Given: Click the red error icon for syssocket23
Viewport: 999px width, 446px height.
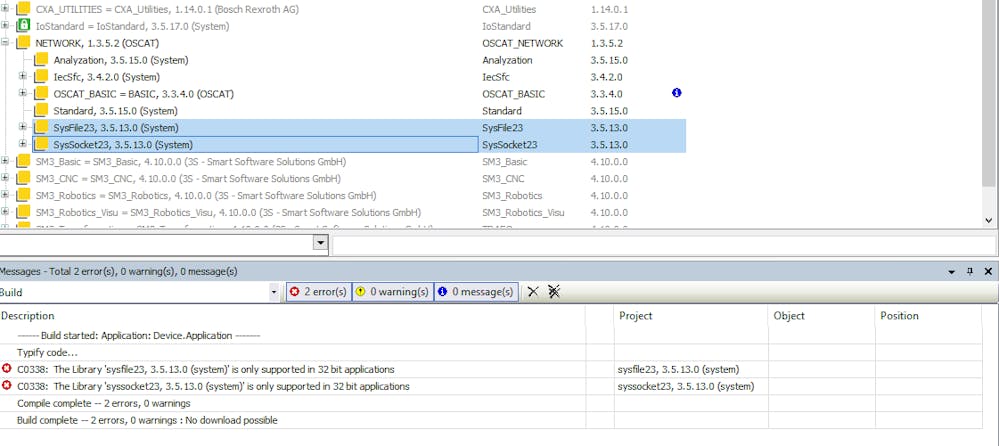Looking at the screenshot, I should (x=7, y=386).
